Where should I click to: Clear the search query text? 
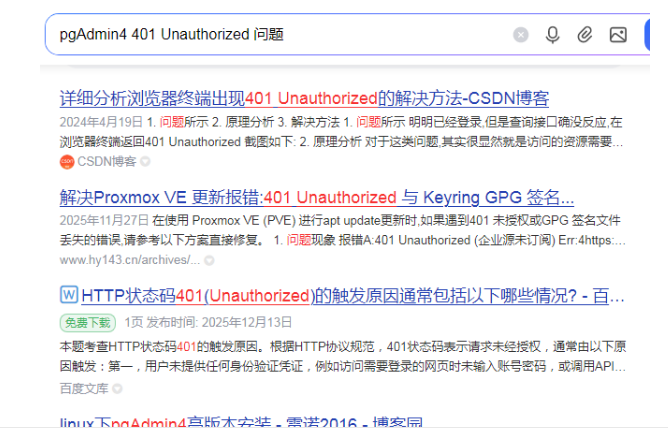tap(520, 35)
